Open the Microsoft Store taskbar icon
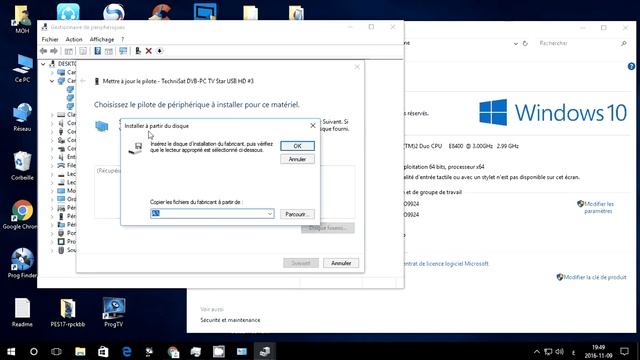 click(x=103, y=351)
